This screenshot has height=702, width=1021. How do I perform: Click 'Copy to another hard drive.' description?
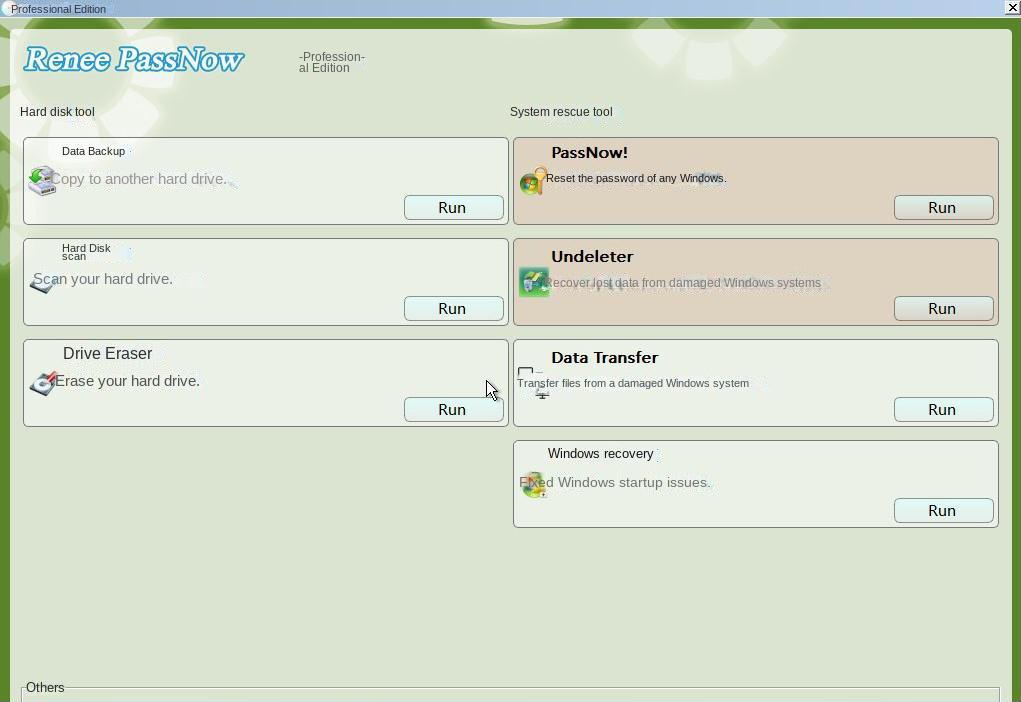pos(139,179)
